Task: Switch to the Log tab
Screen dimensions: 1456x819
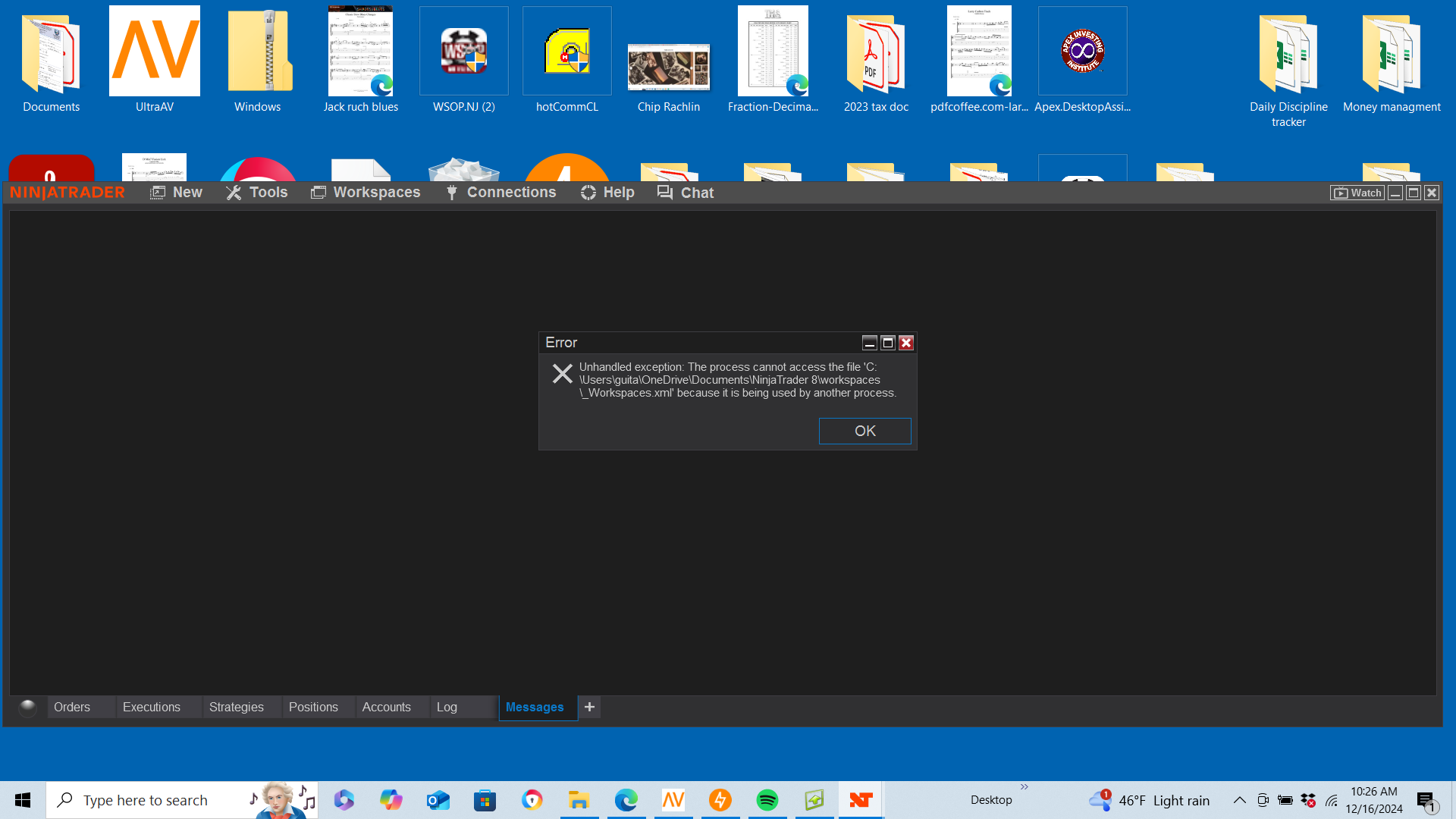Action: click(x=447, y=707)
